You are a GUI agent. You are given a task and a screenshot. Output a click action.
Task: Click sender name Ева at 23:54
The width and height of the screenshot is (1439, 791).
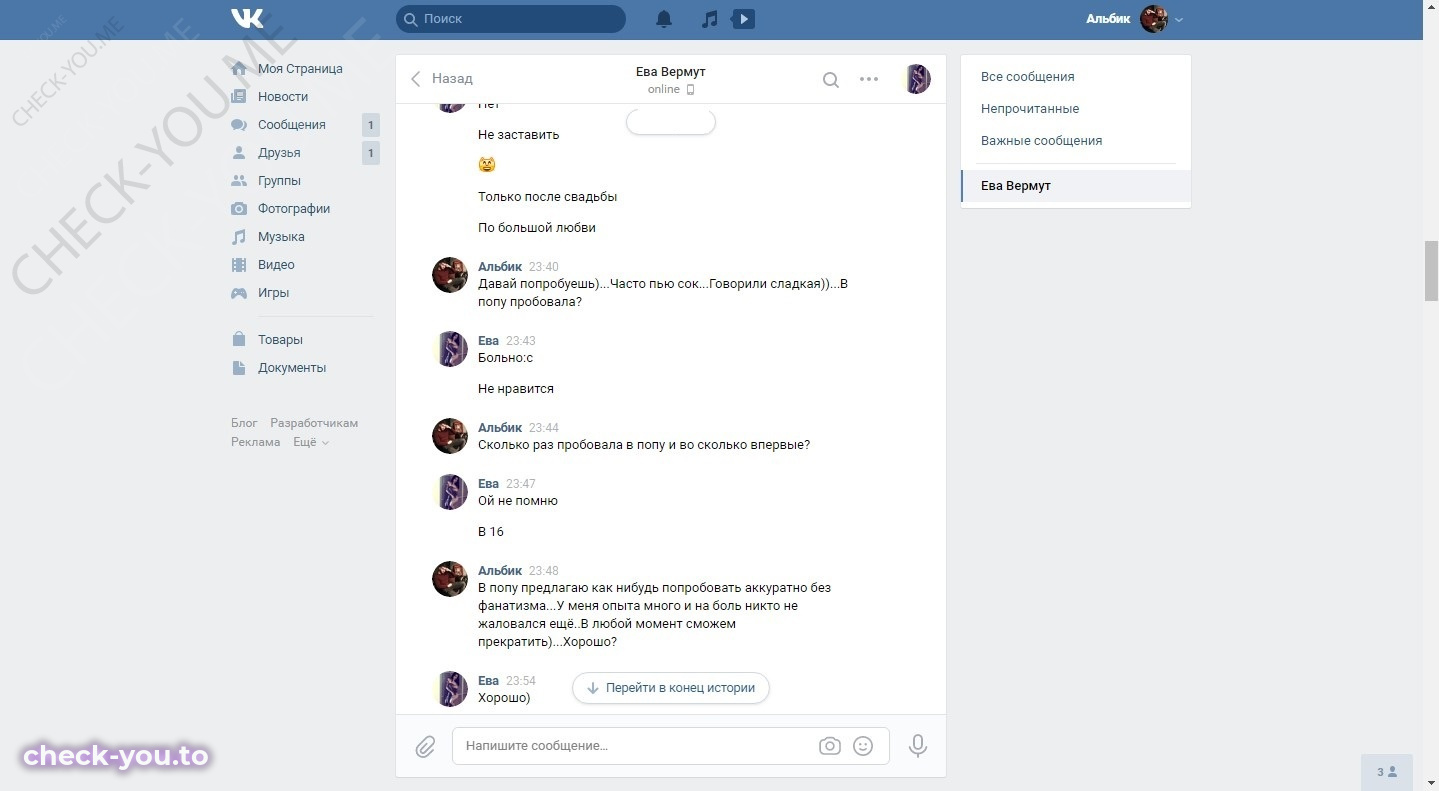click(488, 681)
